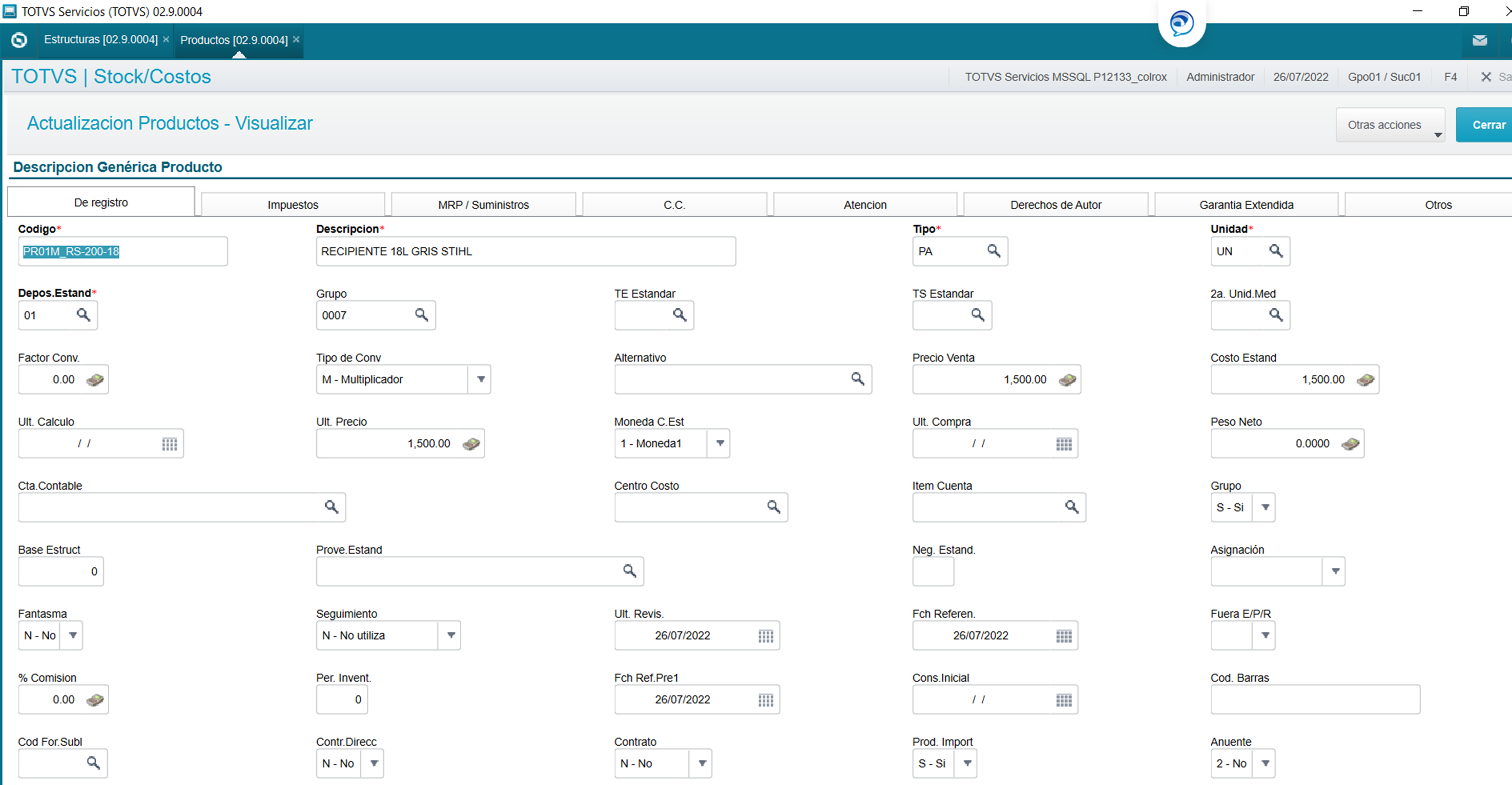Click the Administrador user label
Image resolution: width=1512 pixels, height=785 pixels.
[1220, 77]
